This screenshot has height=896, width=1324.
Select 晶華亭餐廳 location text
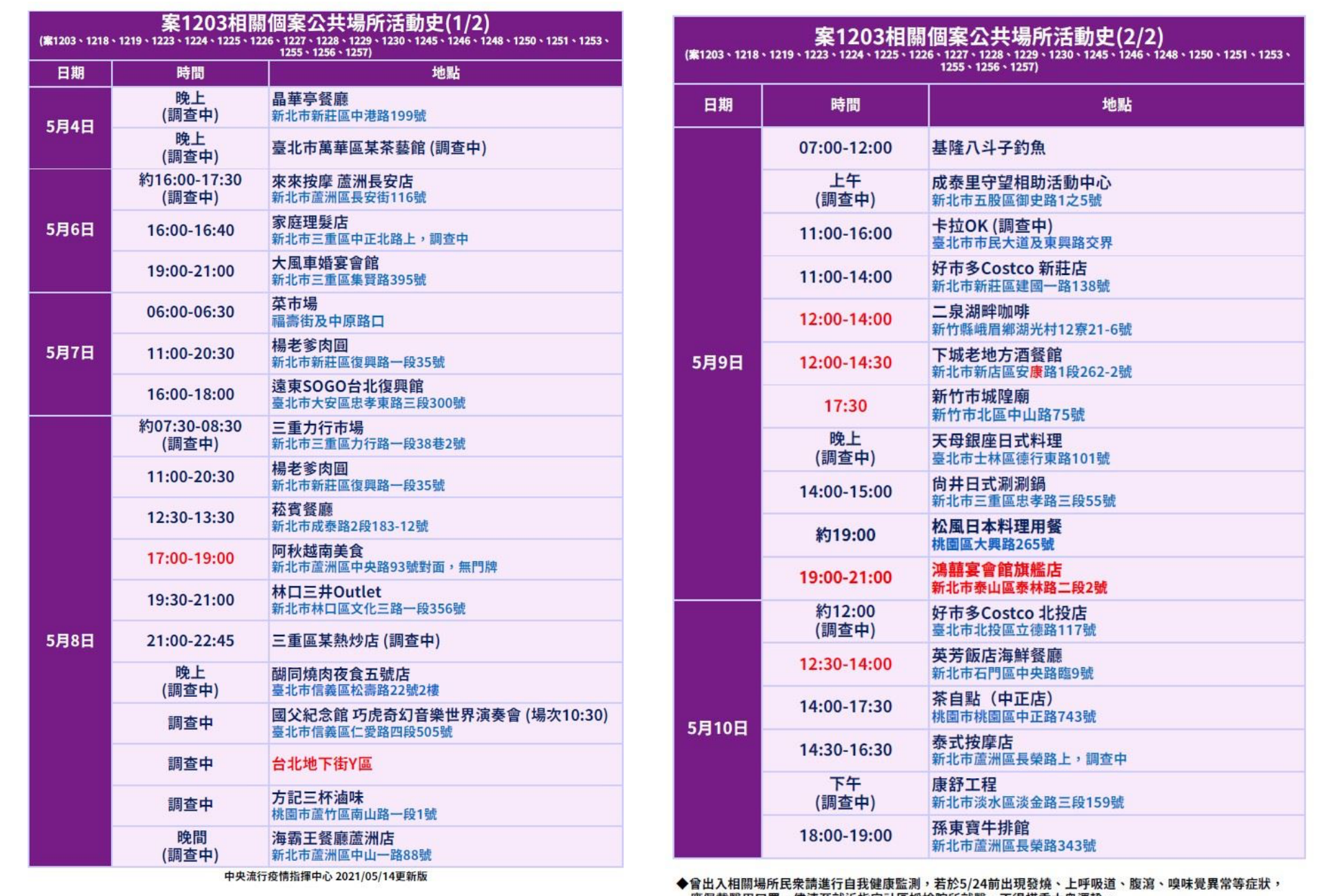(x=310, y=99)
